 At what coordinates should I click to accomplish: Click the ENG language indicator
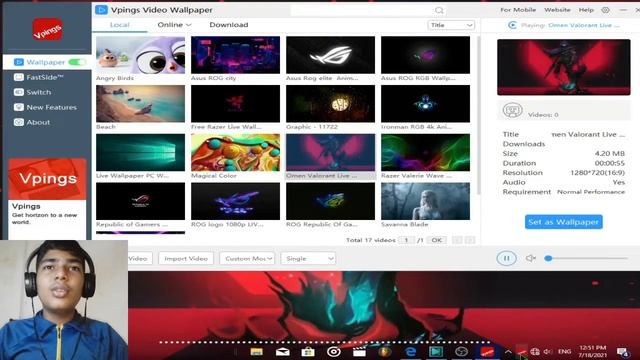click(564, 351)
